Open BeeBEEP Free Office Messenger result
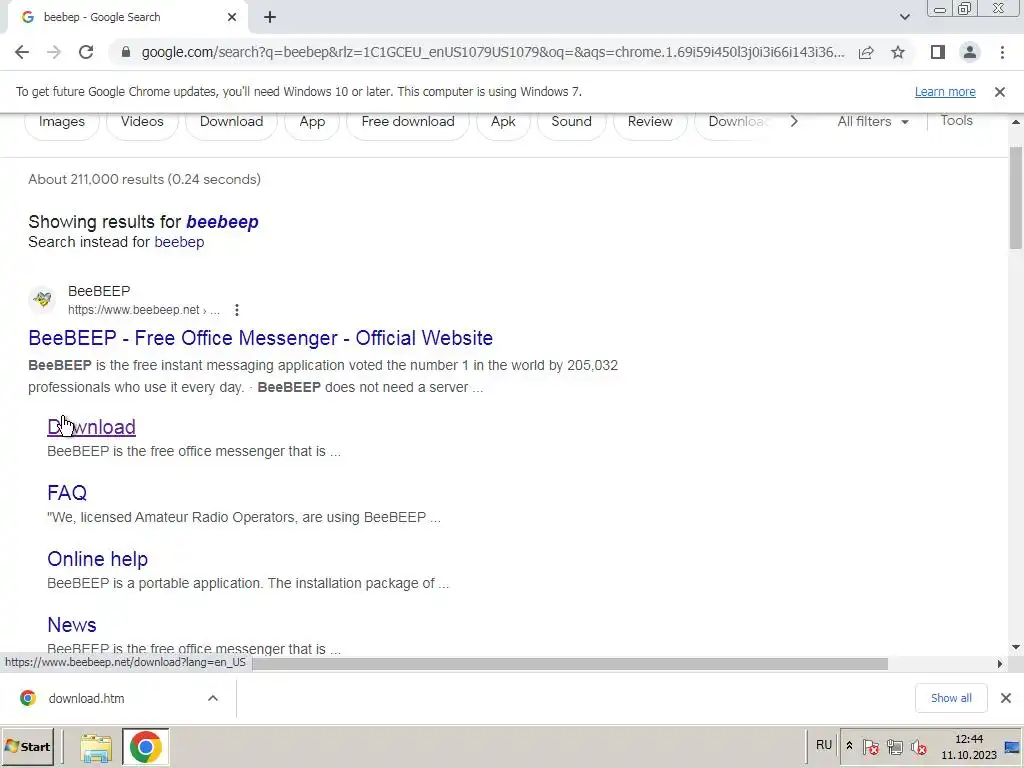 (x=261, y=338)
